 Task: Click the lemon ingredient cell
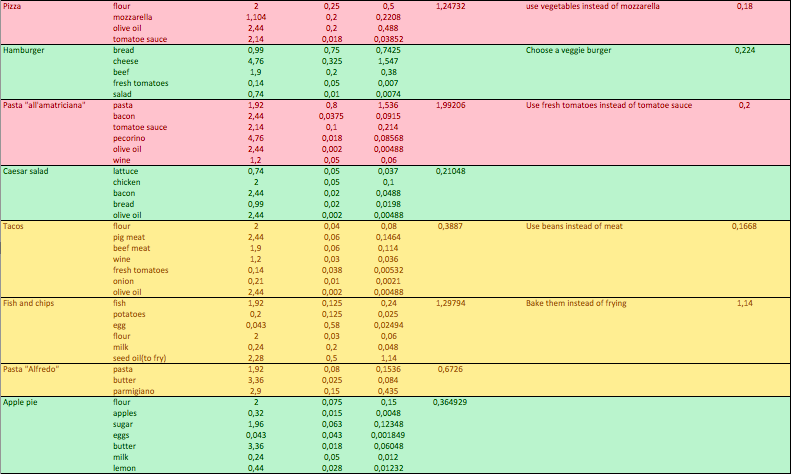click(x=126, y=468)
